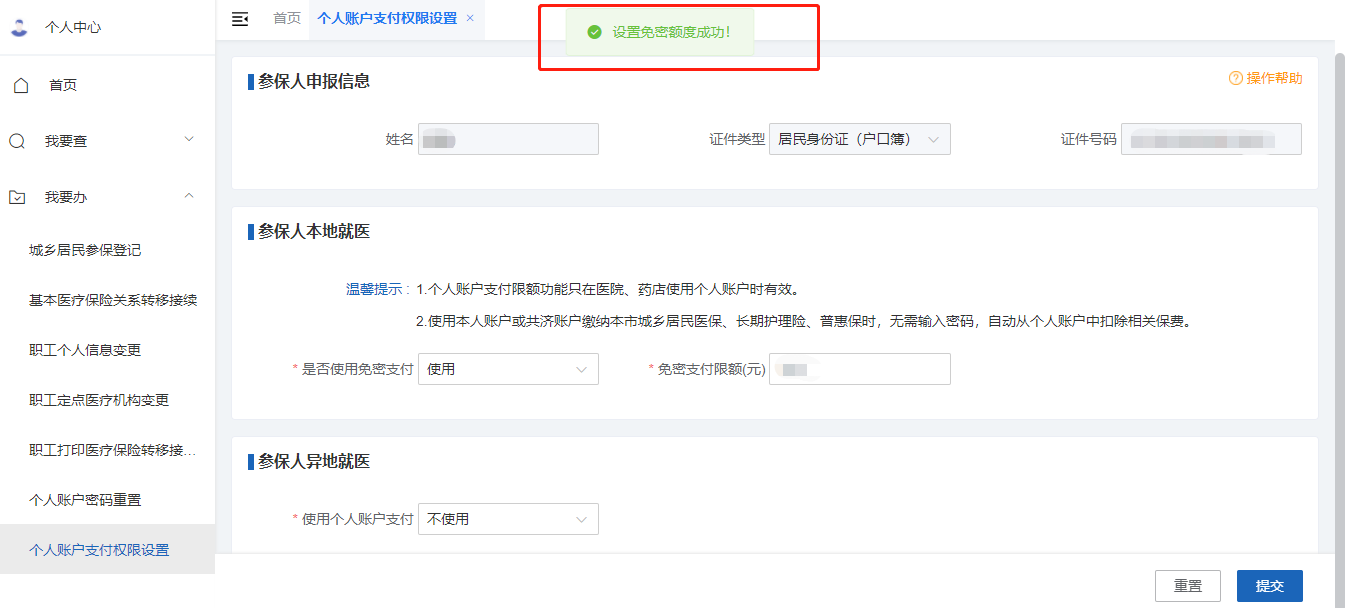Click the 提交 submit button

pyautogui.click(x=1269, y=585)
